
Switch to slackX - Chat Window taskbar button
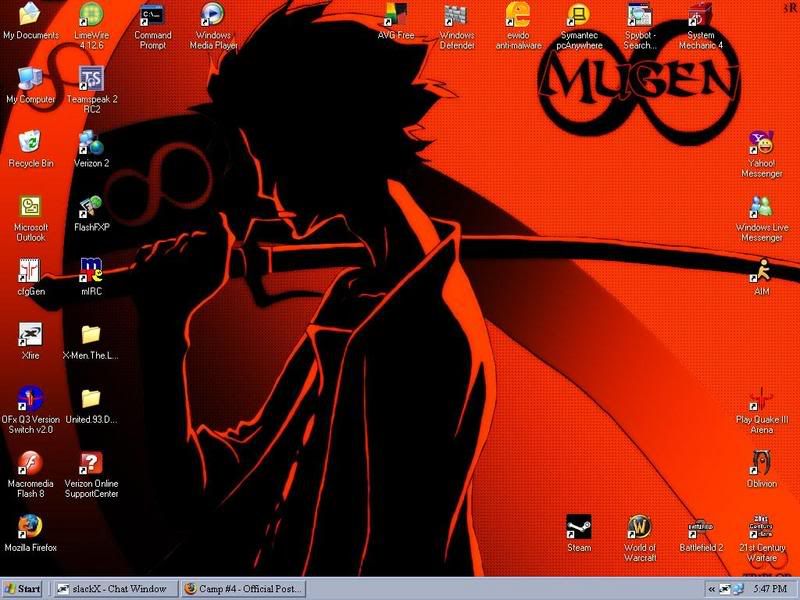tap(115, 589)
